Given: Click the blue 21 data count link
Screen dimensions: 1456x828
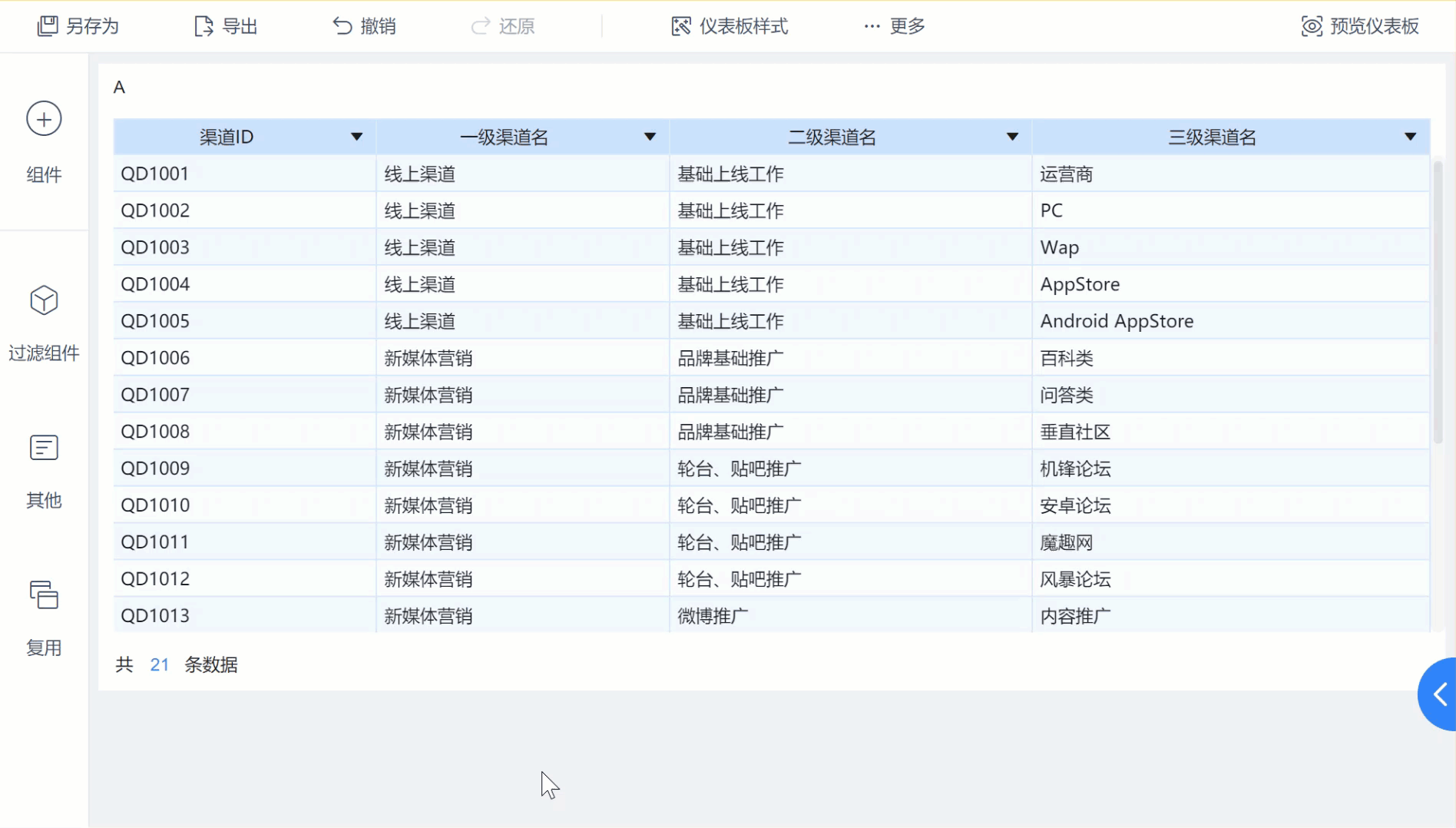Looking at the screenshot, I should pos(159,665).
